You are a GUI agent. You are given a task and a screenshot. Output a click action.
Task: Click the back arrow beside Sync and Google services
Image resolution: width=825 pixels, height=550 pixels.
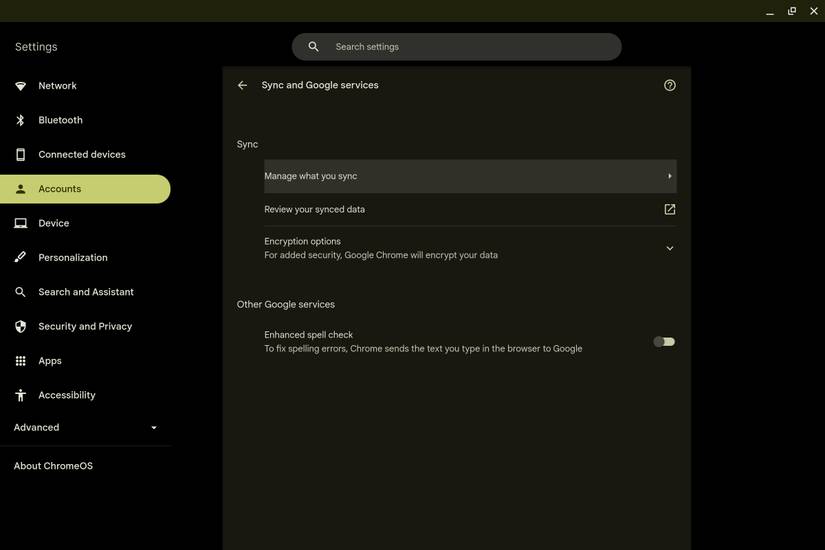click(x=242, y=85)
